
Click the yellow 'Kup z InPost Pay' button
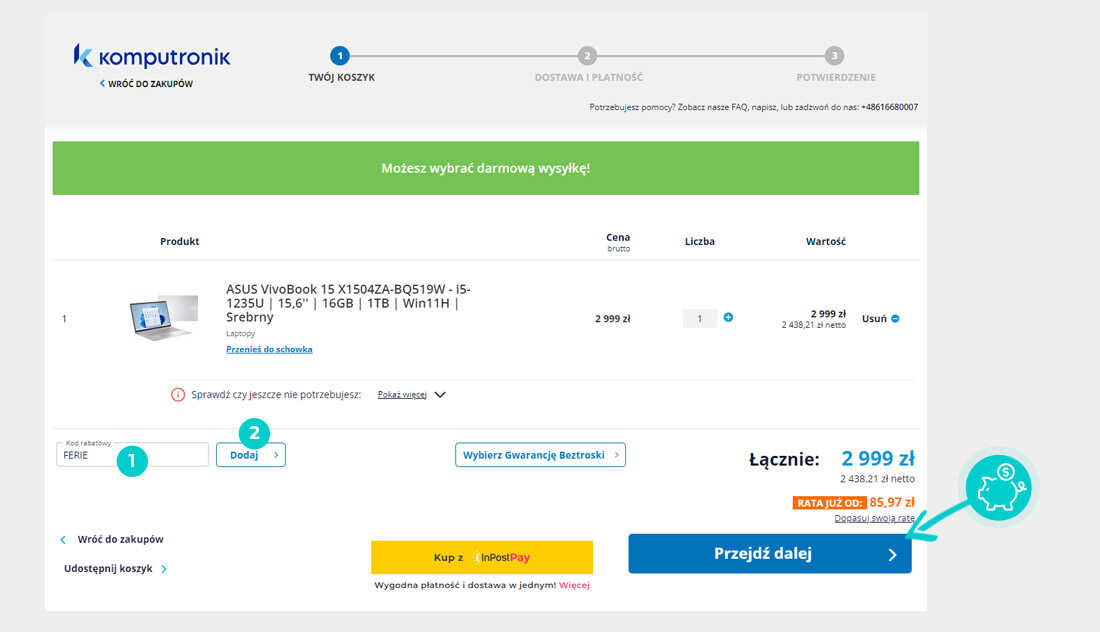pyautogui.click(x=482, y=557)
